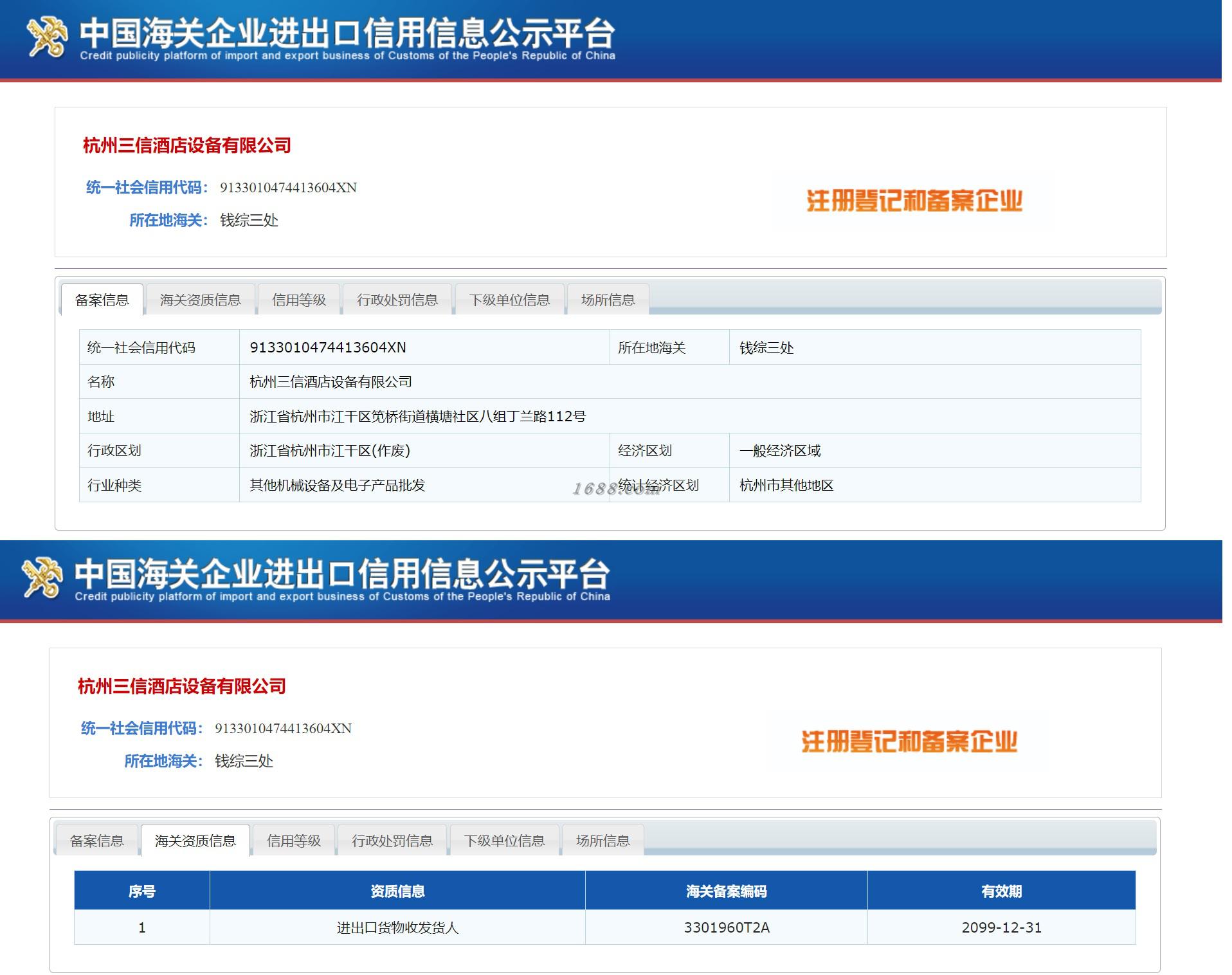Open the 海关资质信息 tab in the upper tab bar

tap(200, 300)
